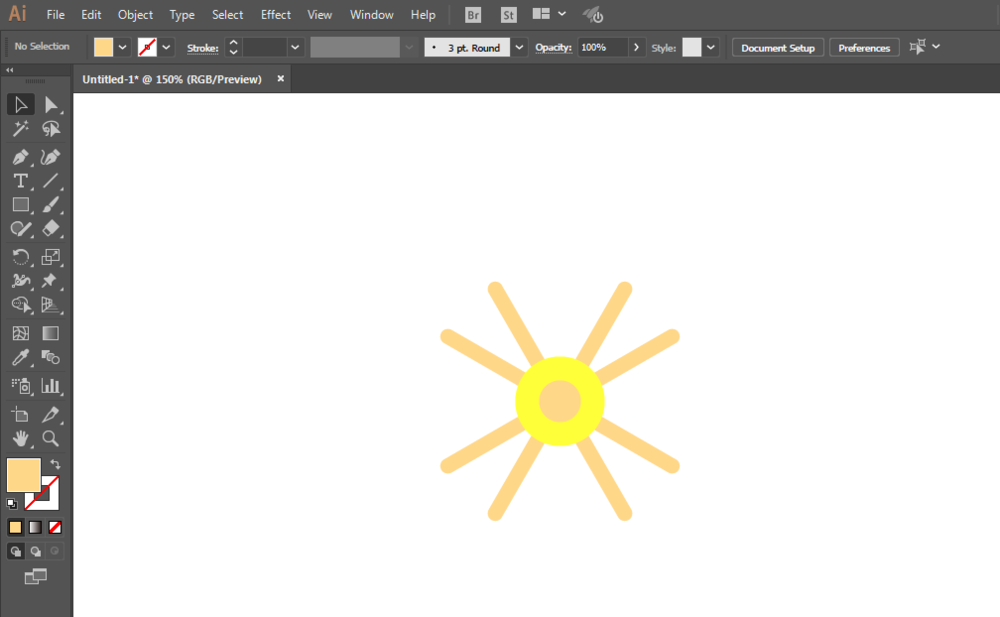Select the Rotate tool

(x=20, y=257)
